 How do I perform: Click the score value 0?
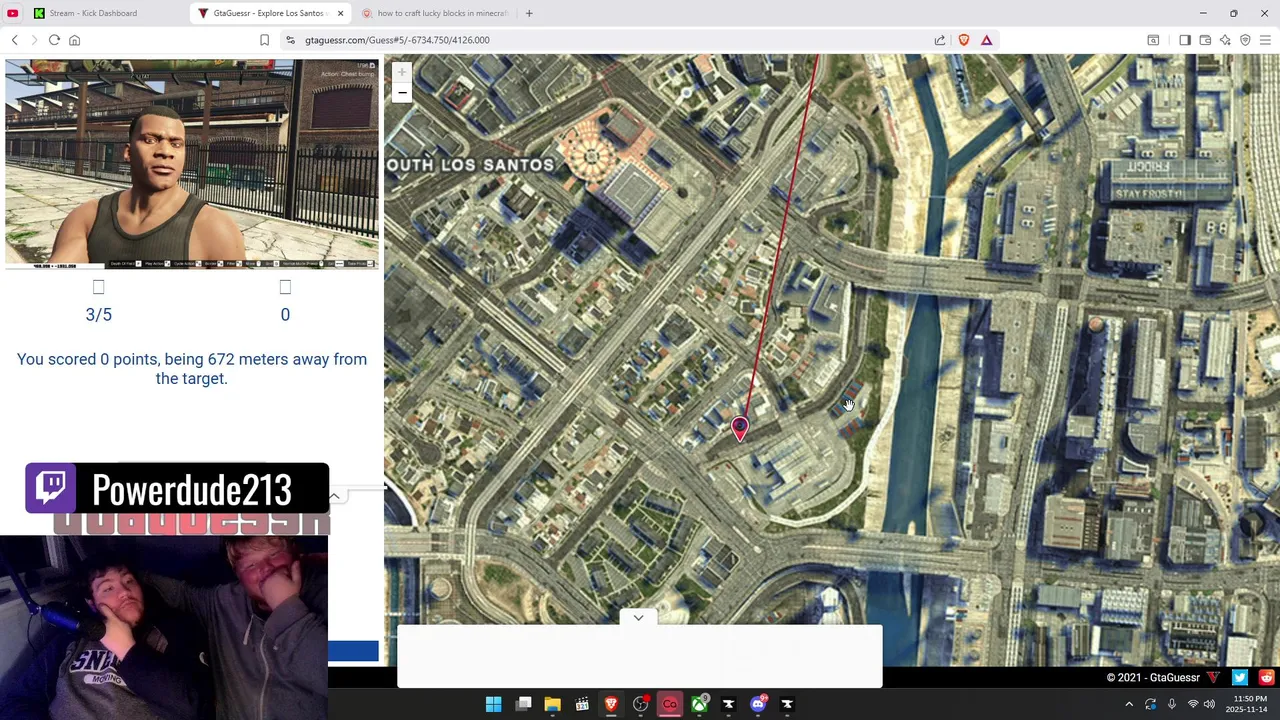tap(285, 314)
